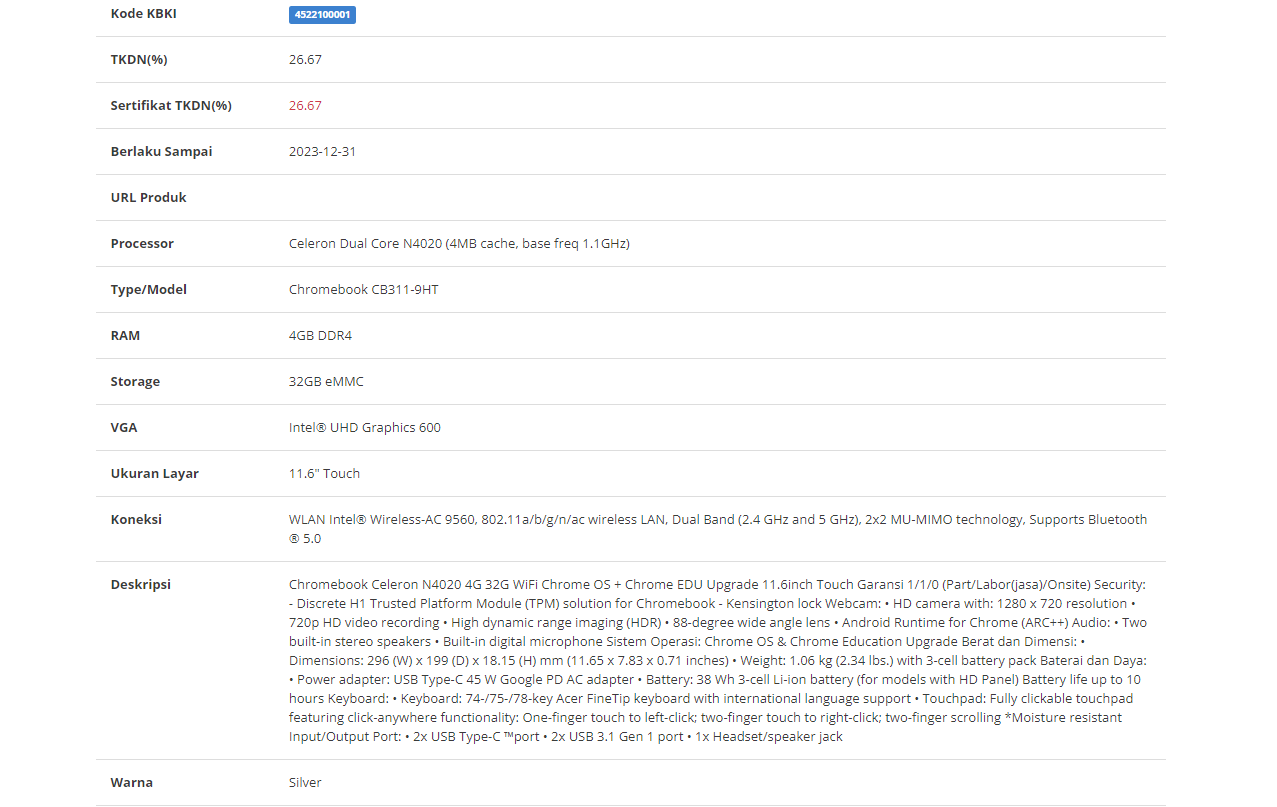
Task: Select the 'Intel® UHD Graphics 600' value
Action: pos(365,428)
